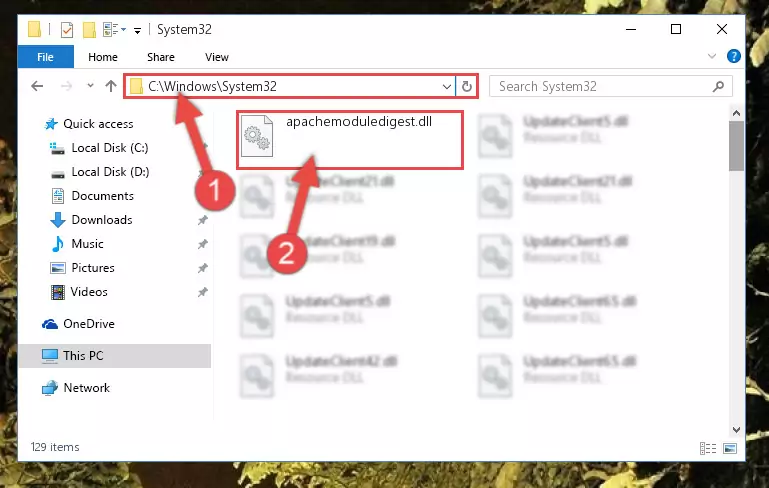769x488 pixels.
Task: Click the Network computer icon
Action: click(50, 388)
